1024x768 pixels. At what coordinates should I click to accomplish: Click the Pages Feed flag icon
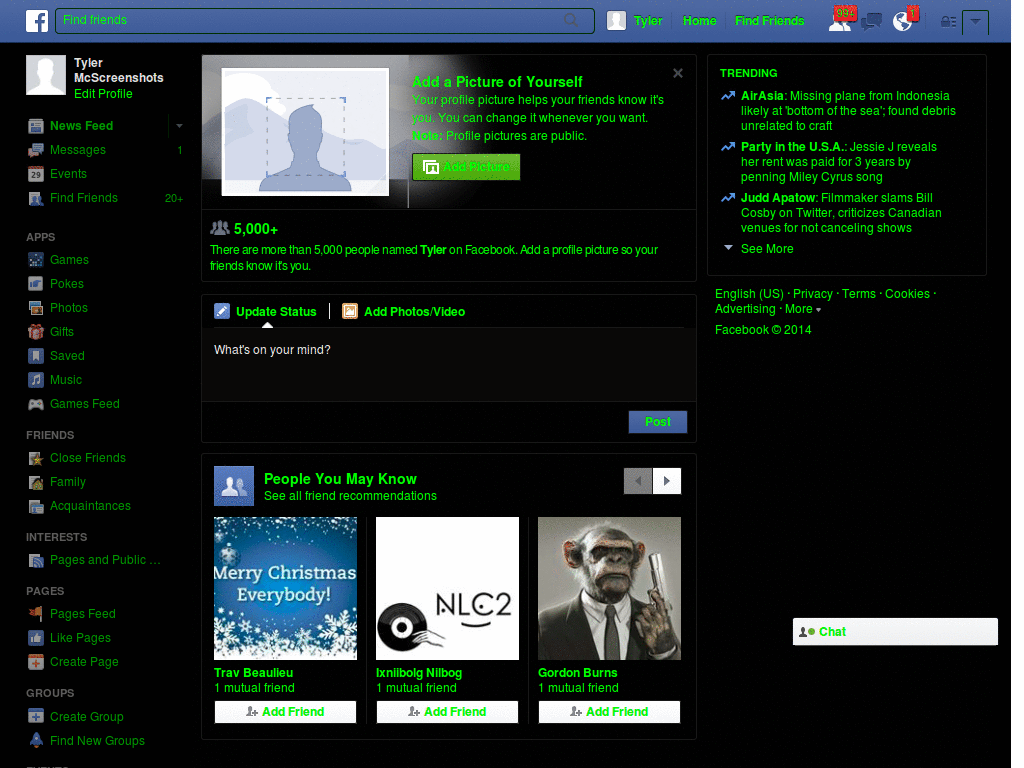(36, 614)
